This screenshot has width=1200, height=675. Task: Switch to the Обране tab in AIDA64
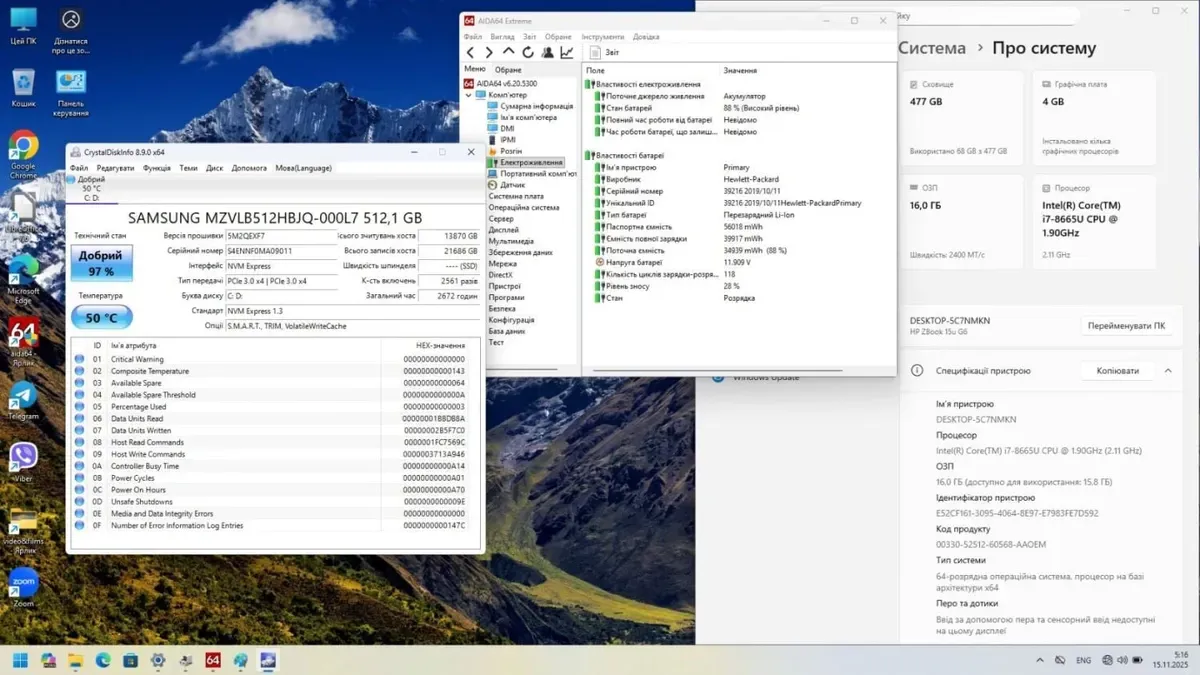pos(508,69)
